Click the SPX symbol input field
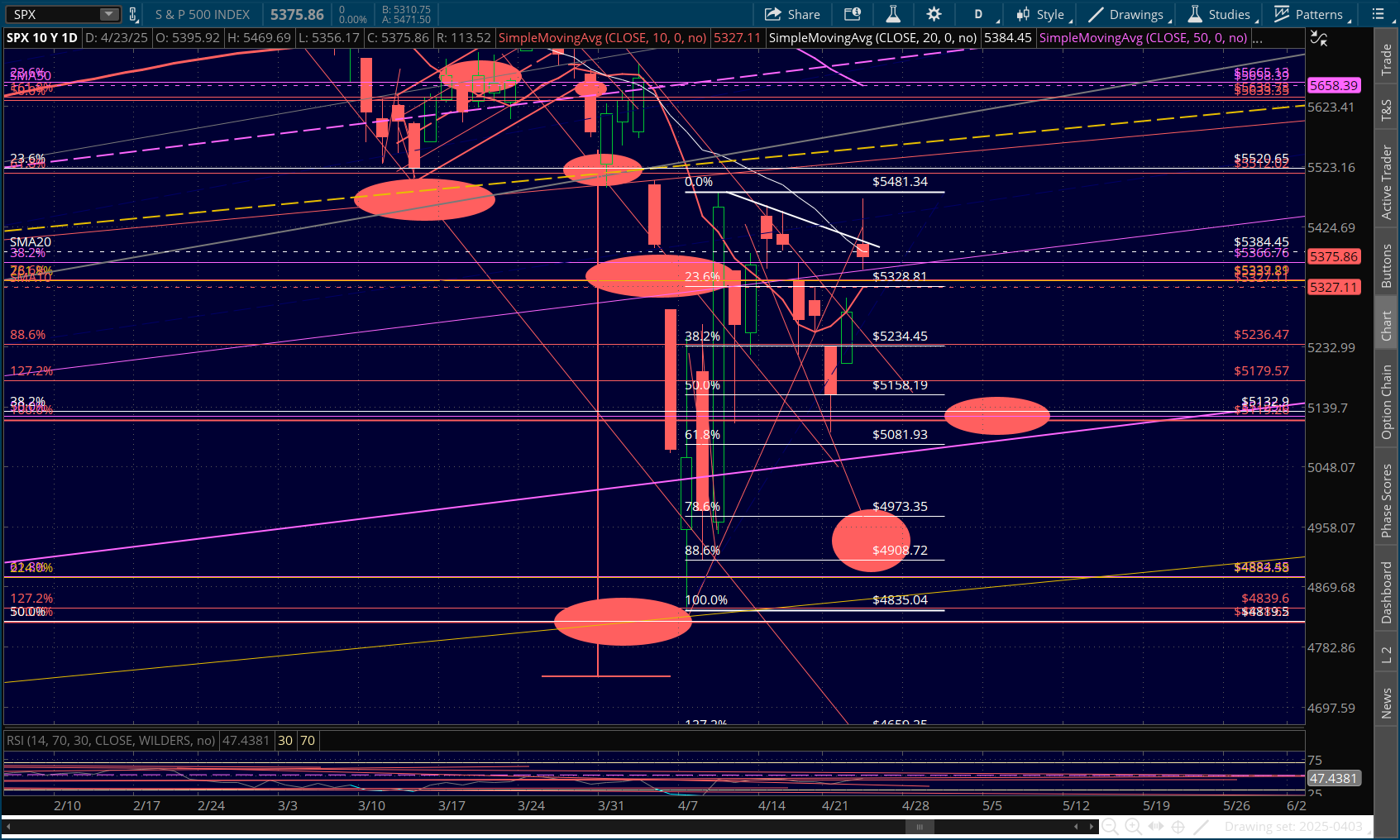Screen dimensions: 1400x840 point(54,14)
